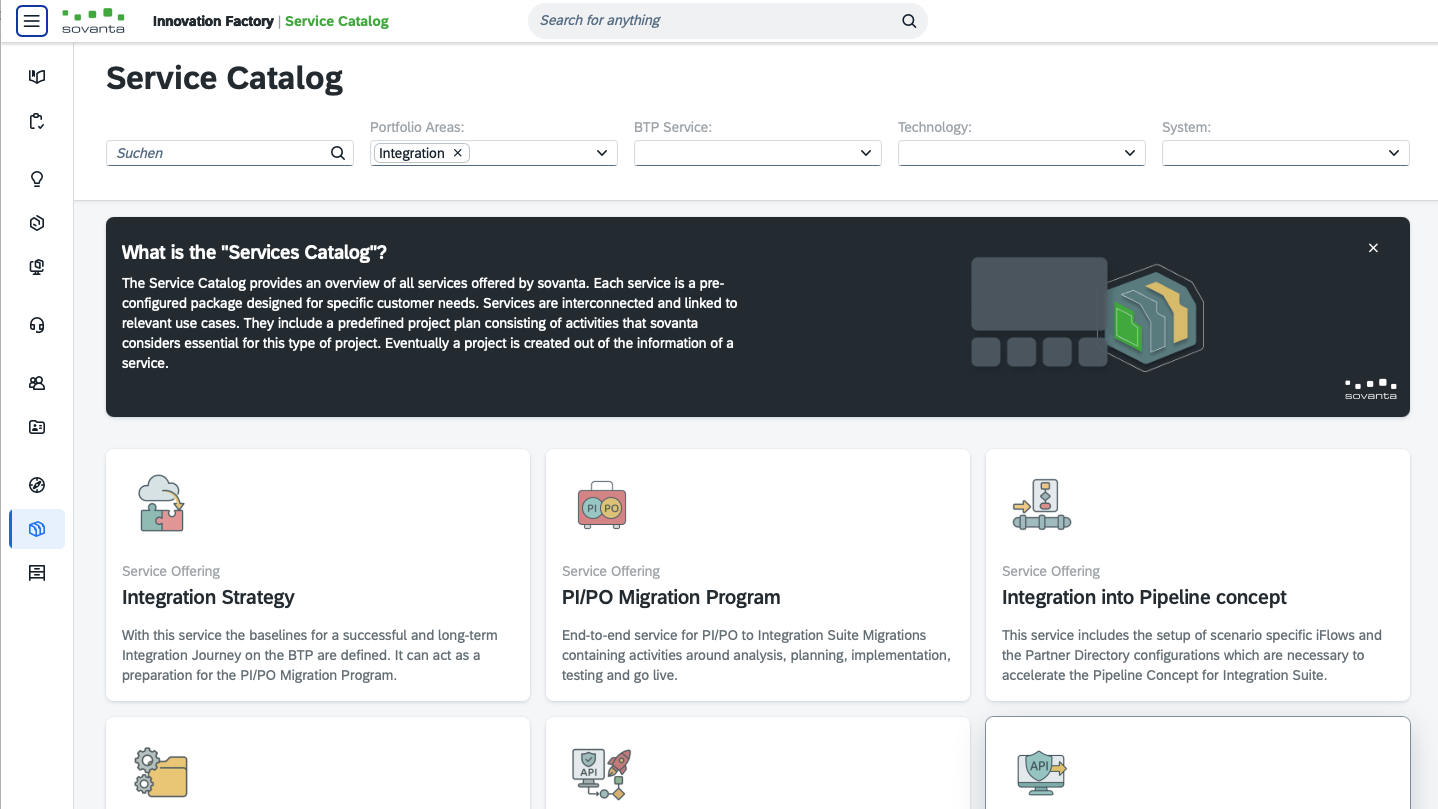
Task: Open the Integration Strategy service card
Action: pyautogui.click(x=318, y=575)
